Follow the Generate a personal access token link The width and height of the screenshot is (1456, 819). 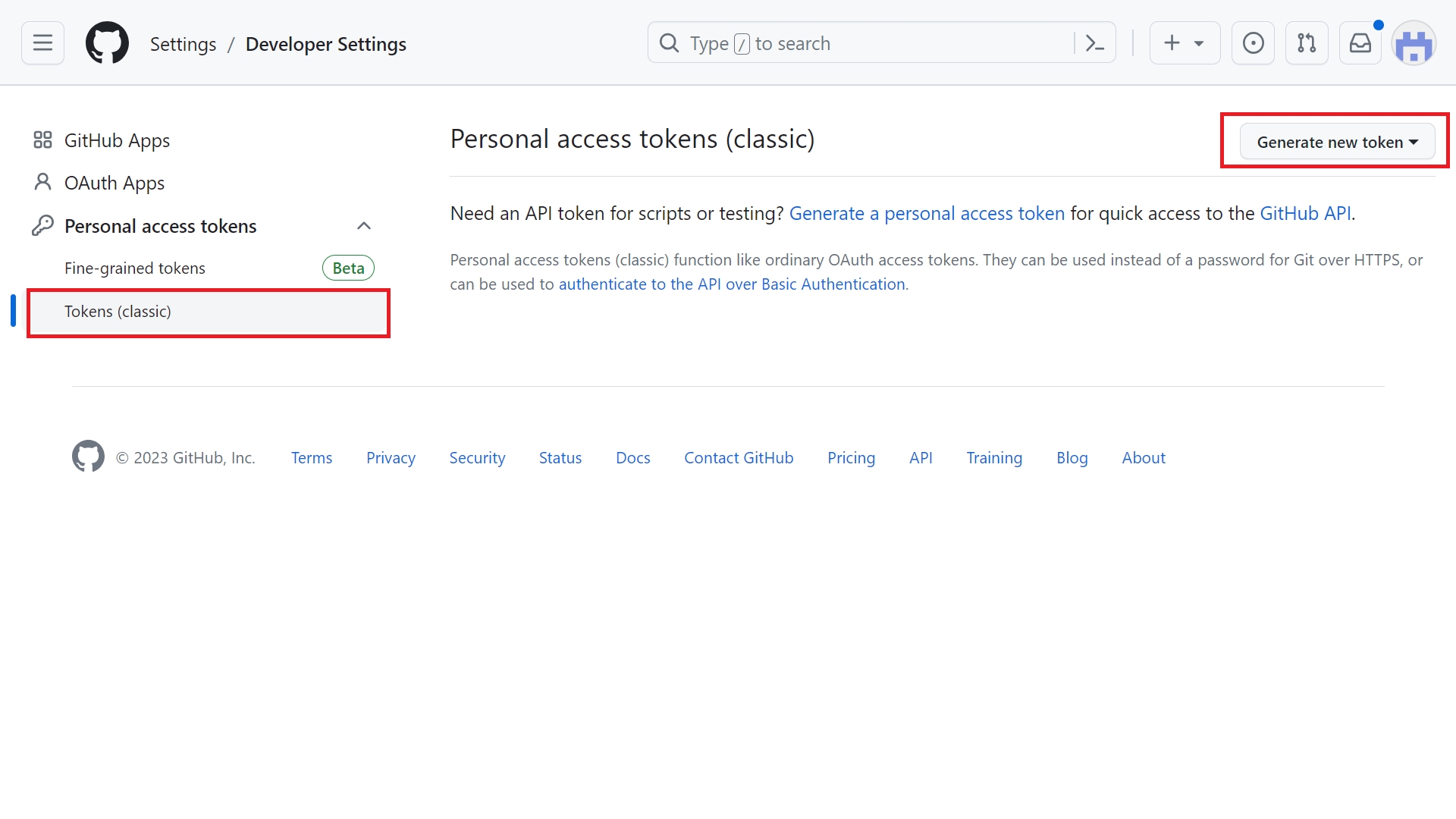[927, 214]
